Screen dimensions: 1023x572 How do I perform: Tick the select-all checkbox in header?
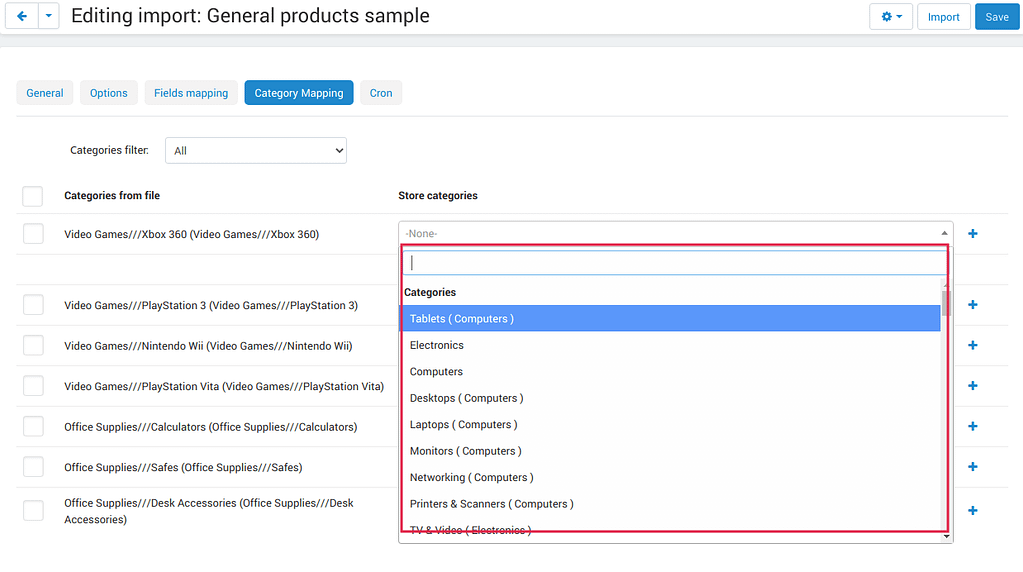click(33, 196)
